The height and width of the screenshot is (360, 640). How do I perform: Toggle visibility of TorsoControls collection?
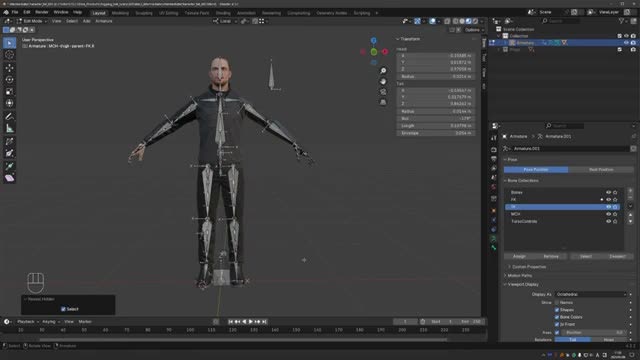608,221
